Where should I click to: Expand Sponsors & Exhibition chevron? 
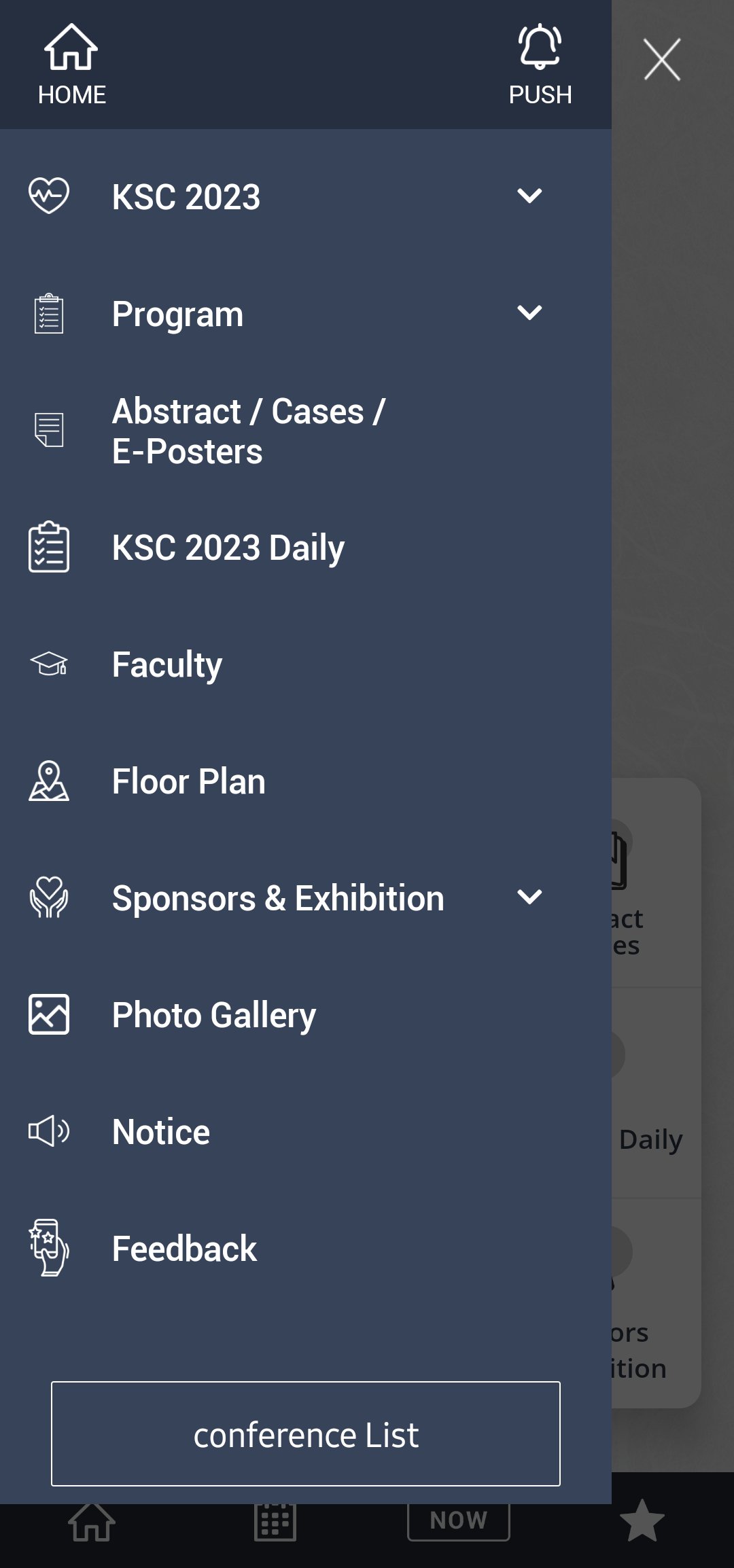click(529, 897)
